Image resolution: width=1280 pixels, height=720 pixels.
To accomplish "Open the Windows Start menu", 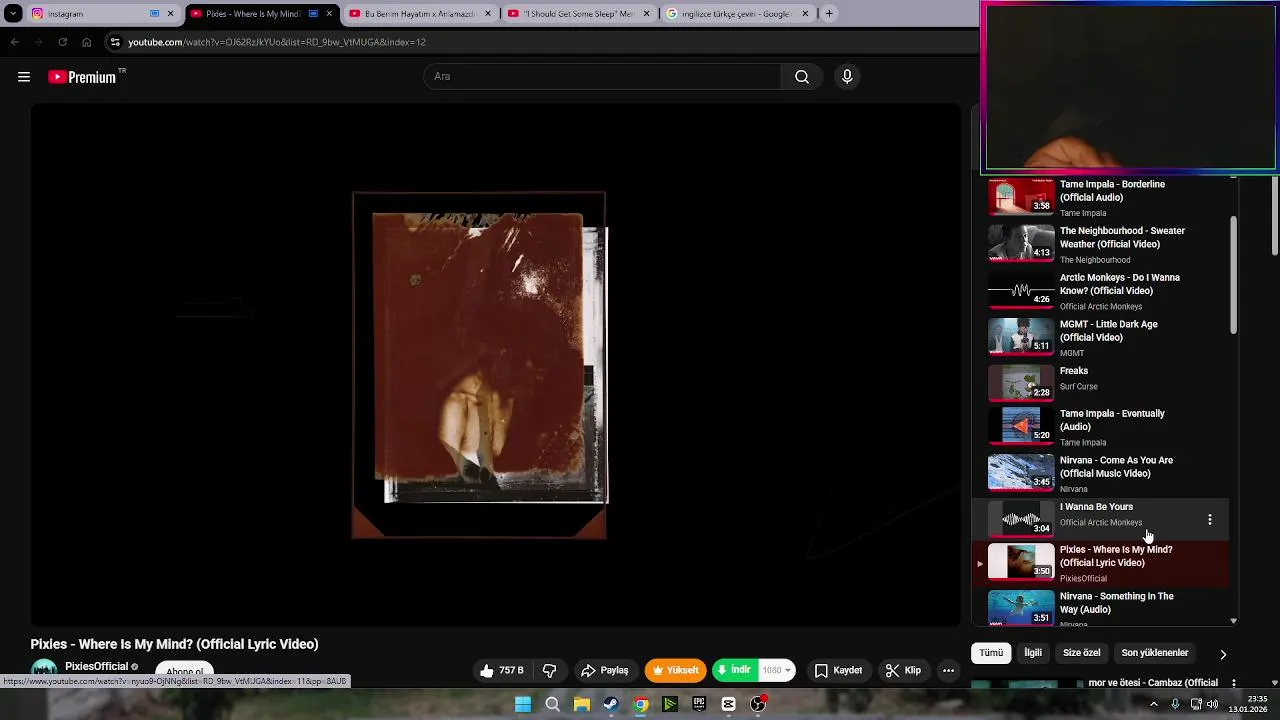I will (x=523, y=704).
